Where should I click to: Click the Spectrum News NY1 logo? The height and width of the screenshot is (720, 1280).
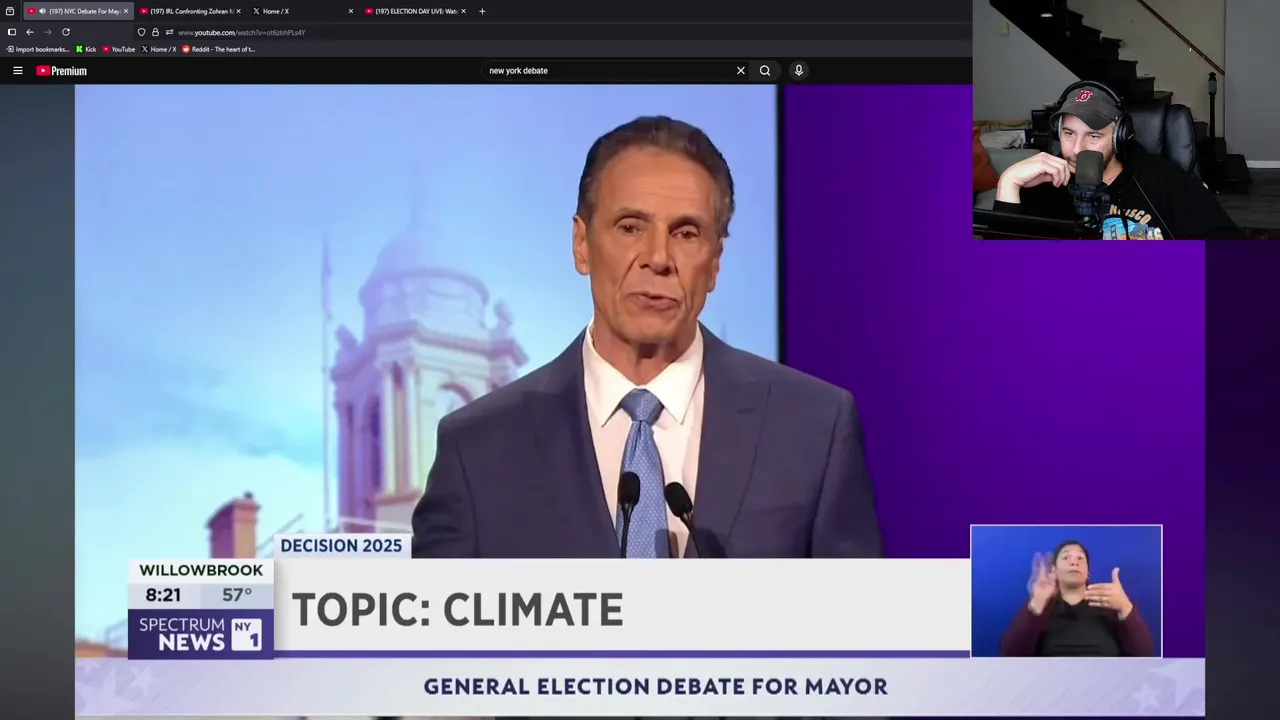[200, 634]
